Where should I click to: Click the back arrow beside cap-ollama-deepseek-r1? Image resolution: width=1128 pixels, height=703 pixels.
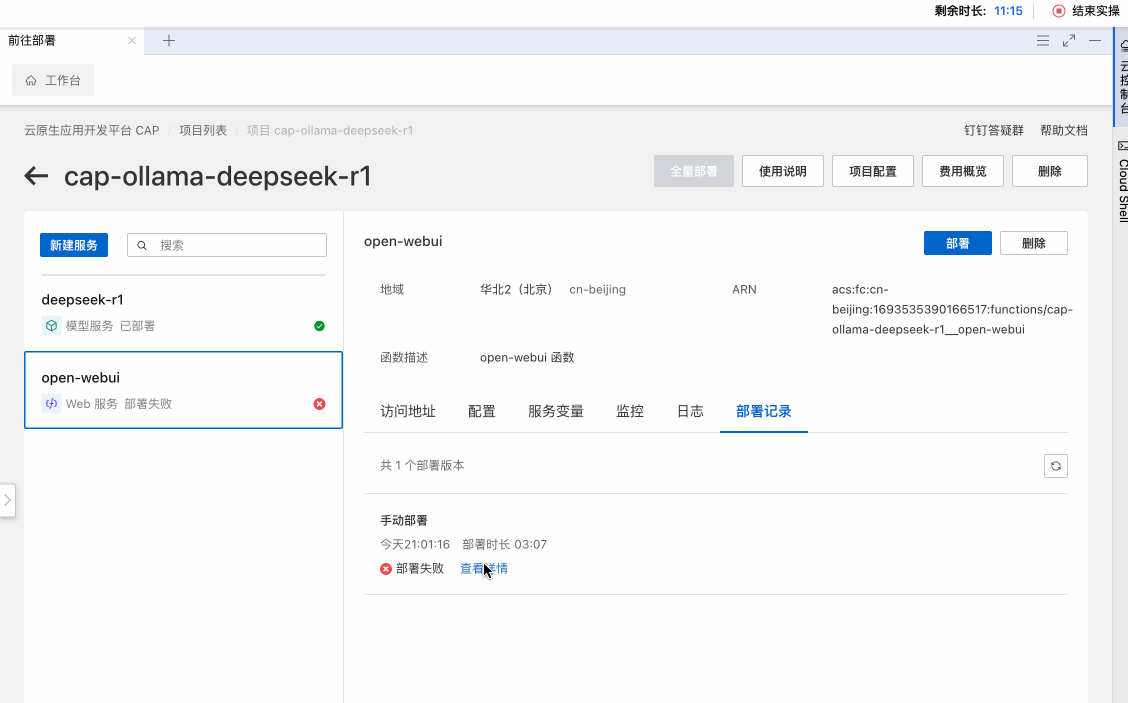(36, 176)
